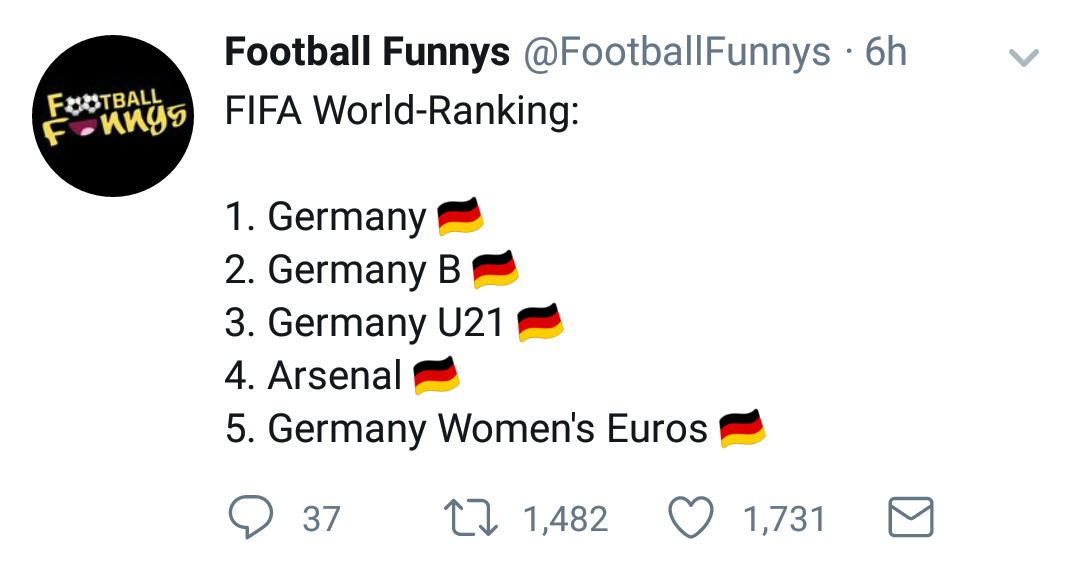Click the like count 1,731

pyautogui.click(x=784, y=519)
